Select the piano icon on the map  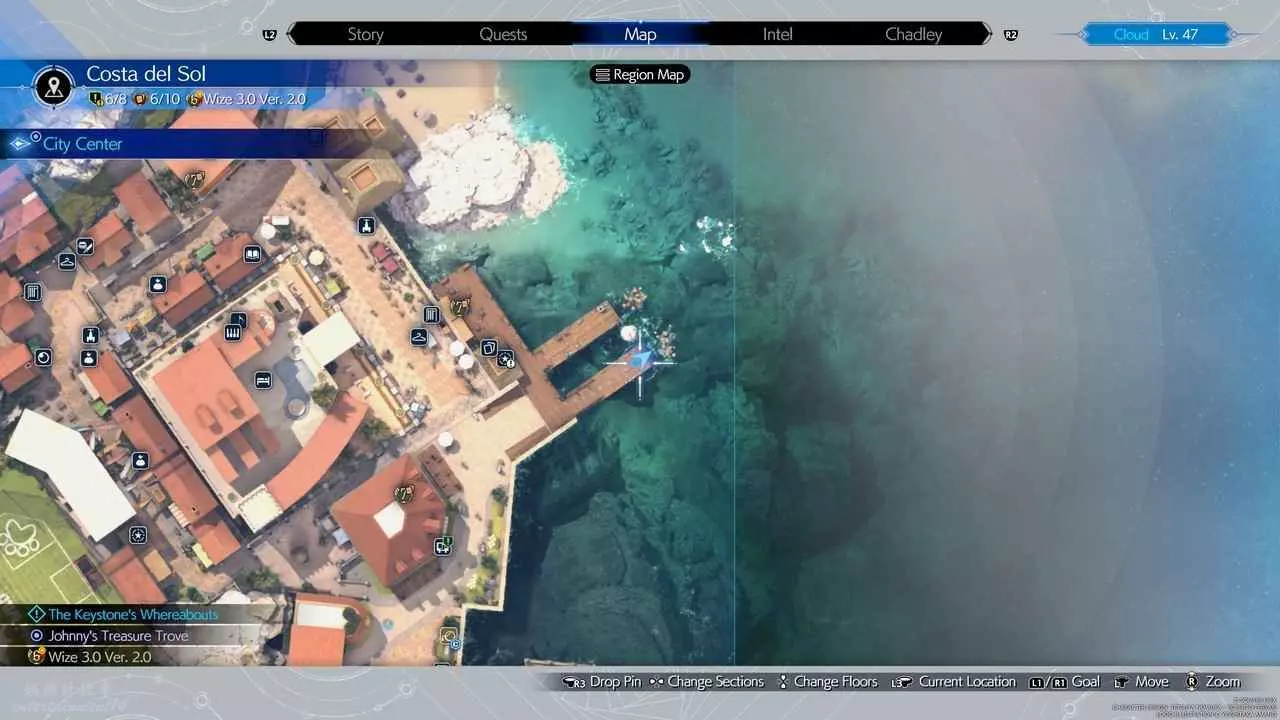[x=233, y=332]
